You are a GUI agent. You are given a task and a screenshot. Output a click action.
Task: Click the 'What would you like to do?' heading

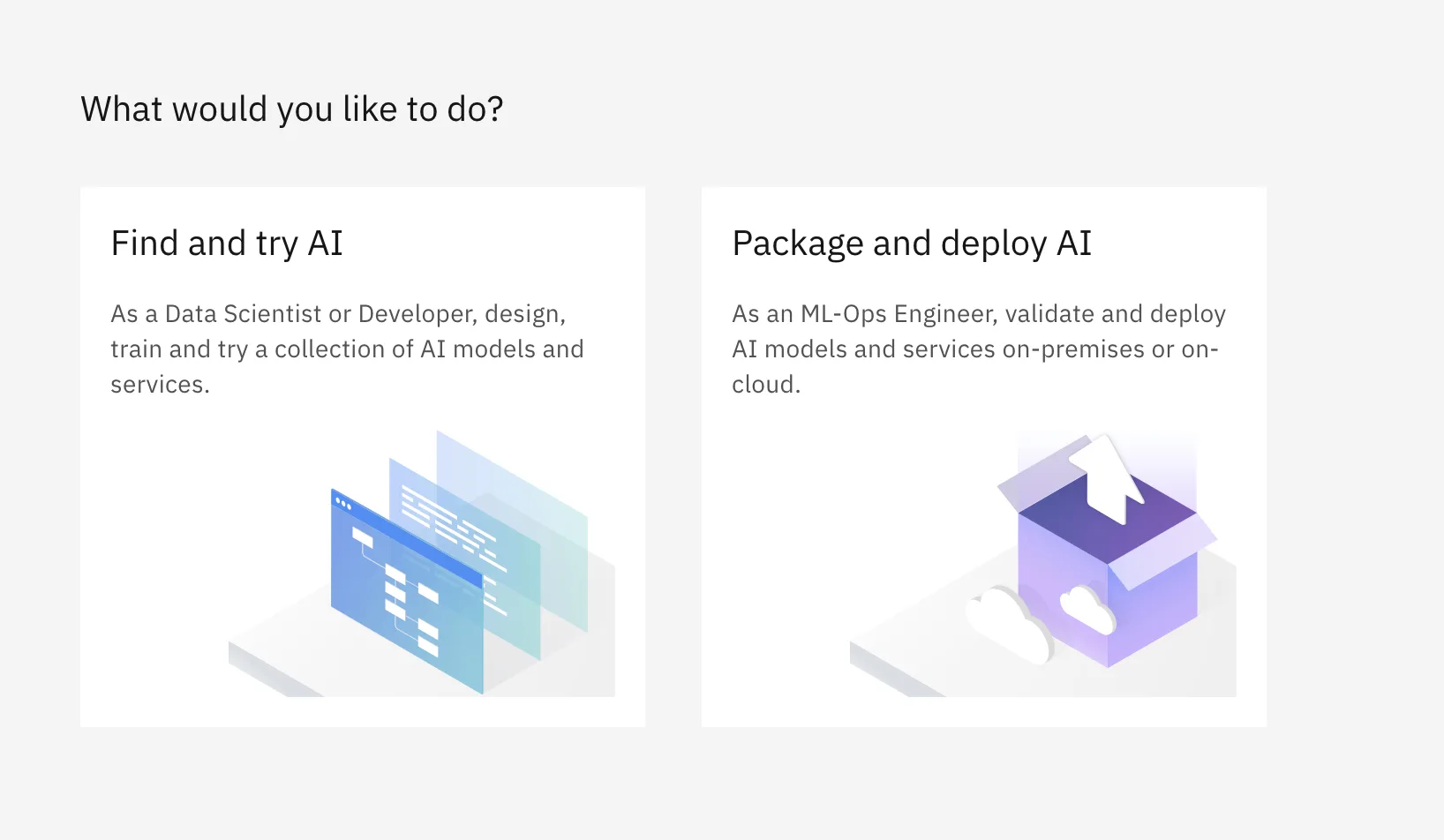292,109
